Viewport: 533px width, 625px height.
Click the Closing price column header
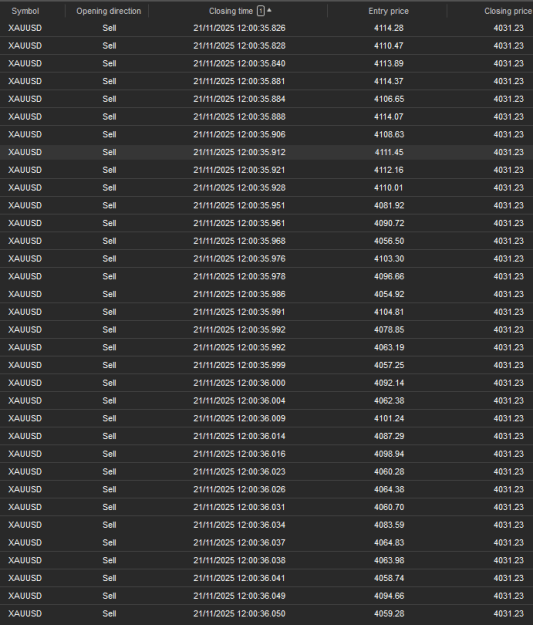coord(508,11)
